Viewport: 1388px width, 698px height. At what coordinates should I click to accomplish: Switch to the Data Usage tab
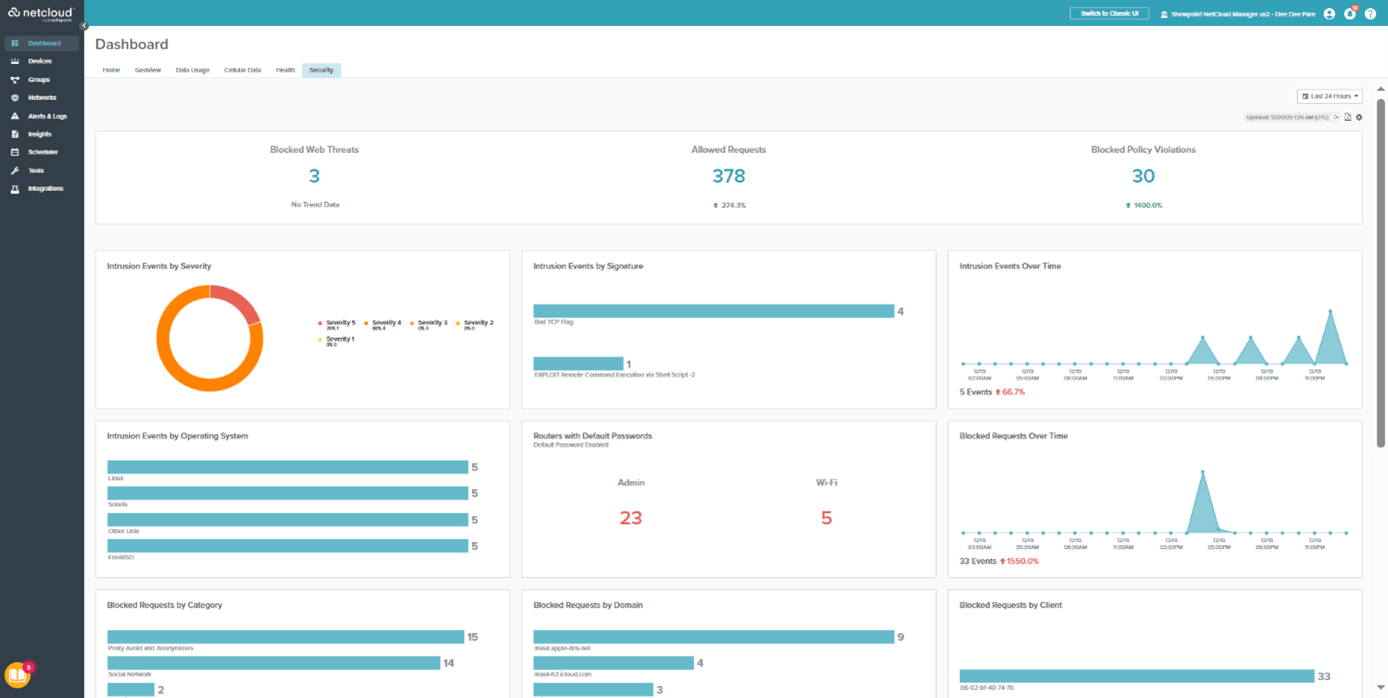coord(192,70)
